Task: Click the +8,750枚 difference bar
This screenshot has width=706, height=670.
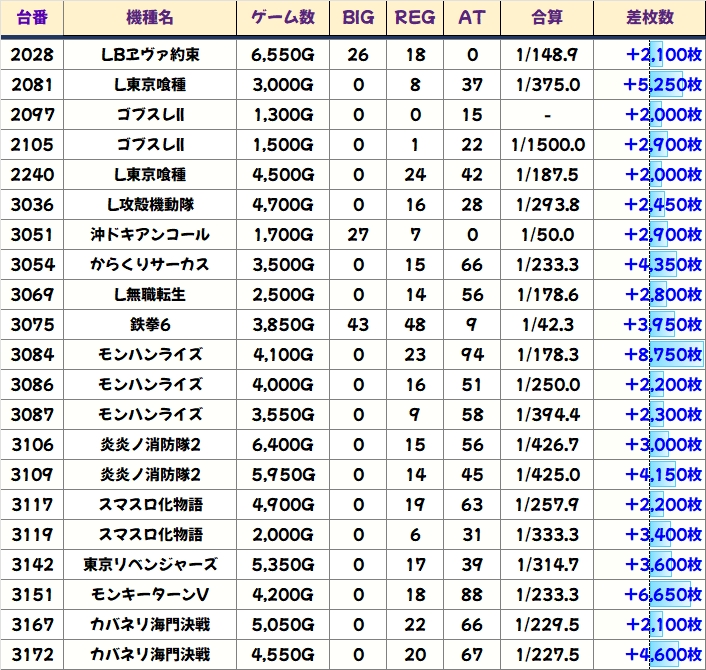Action: [661, 355]
